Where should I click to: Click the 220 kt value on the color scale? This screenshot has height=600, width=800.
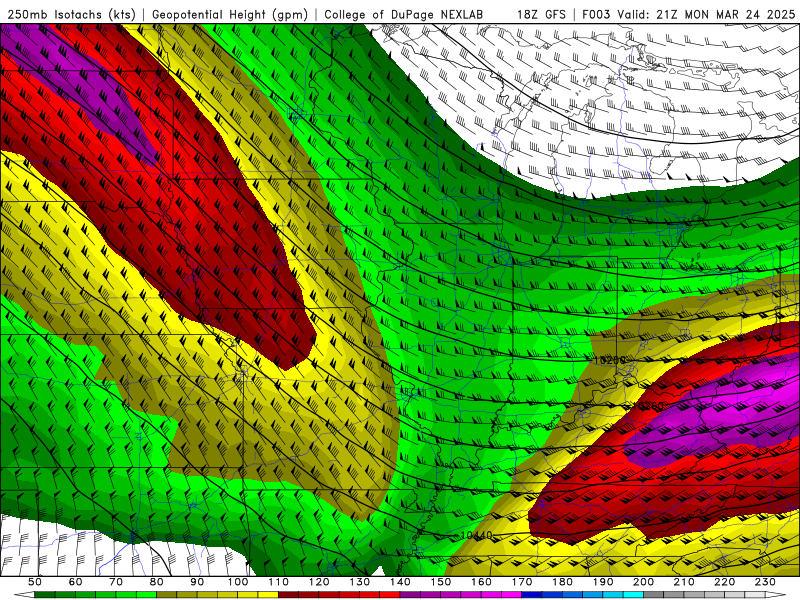724,582
